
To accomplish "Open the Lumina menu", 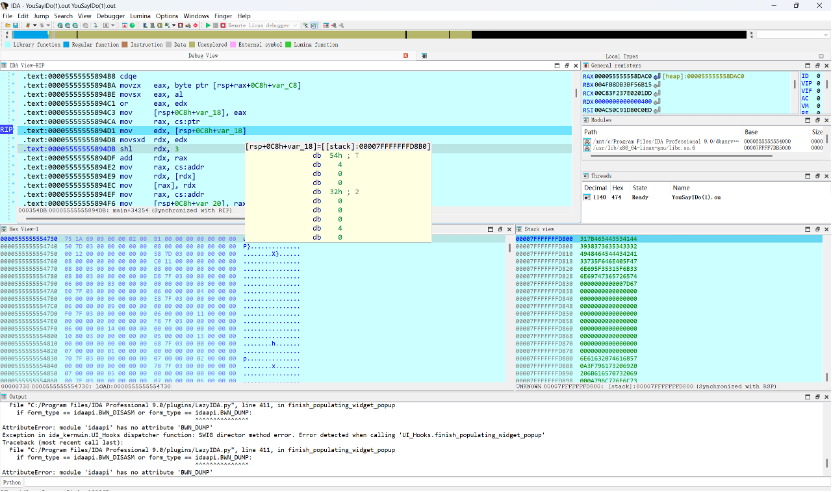I will [139, 16].
